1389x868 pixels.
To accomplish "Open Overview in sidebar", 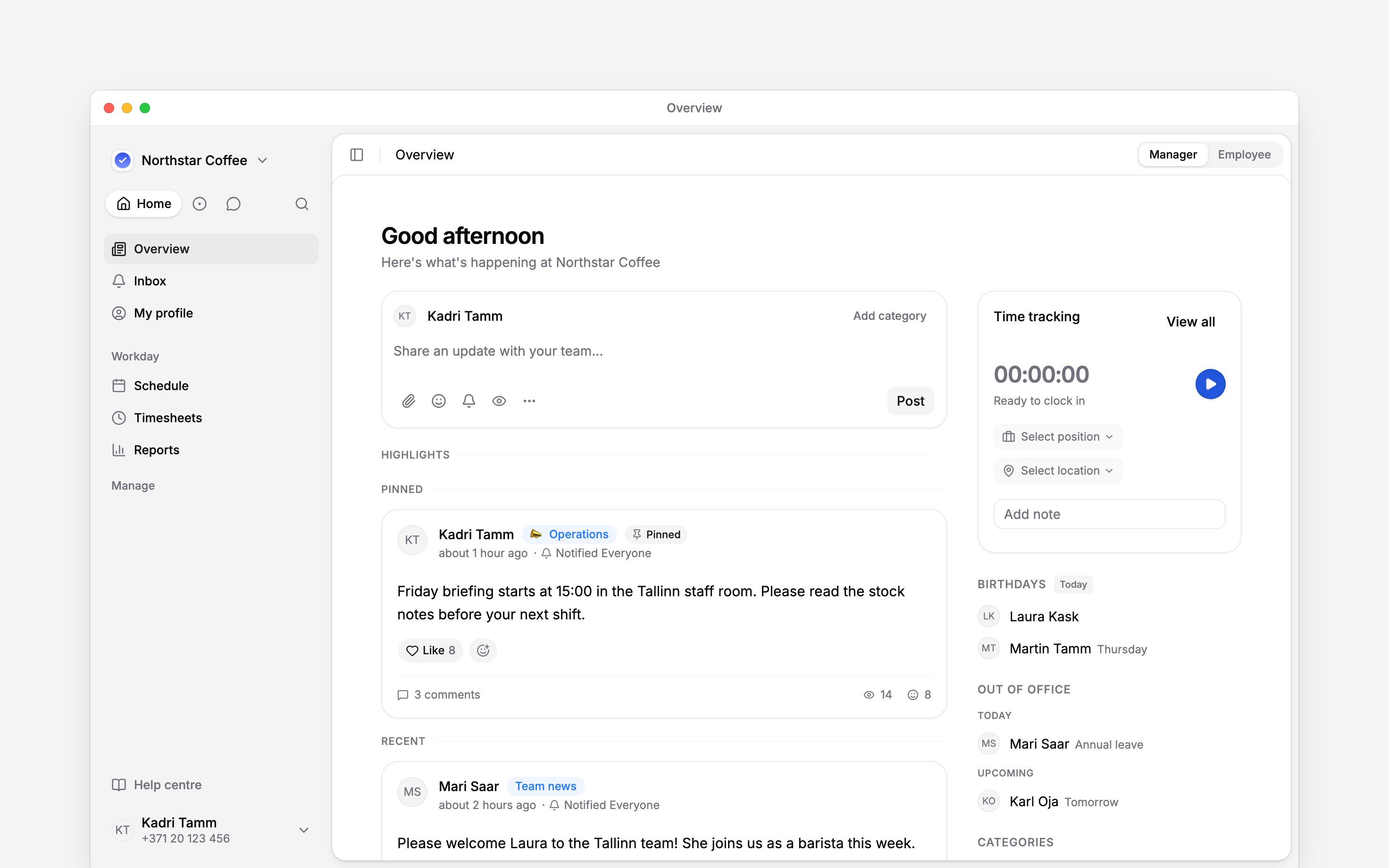I will pyautogui.click(x=211, y=249).
